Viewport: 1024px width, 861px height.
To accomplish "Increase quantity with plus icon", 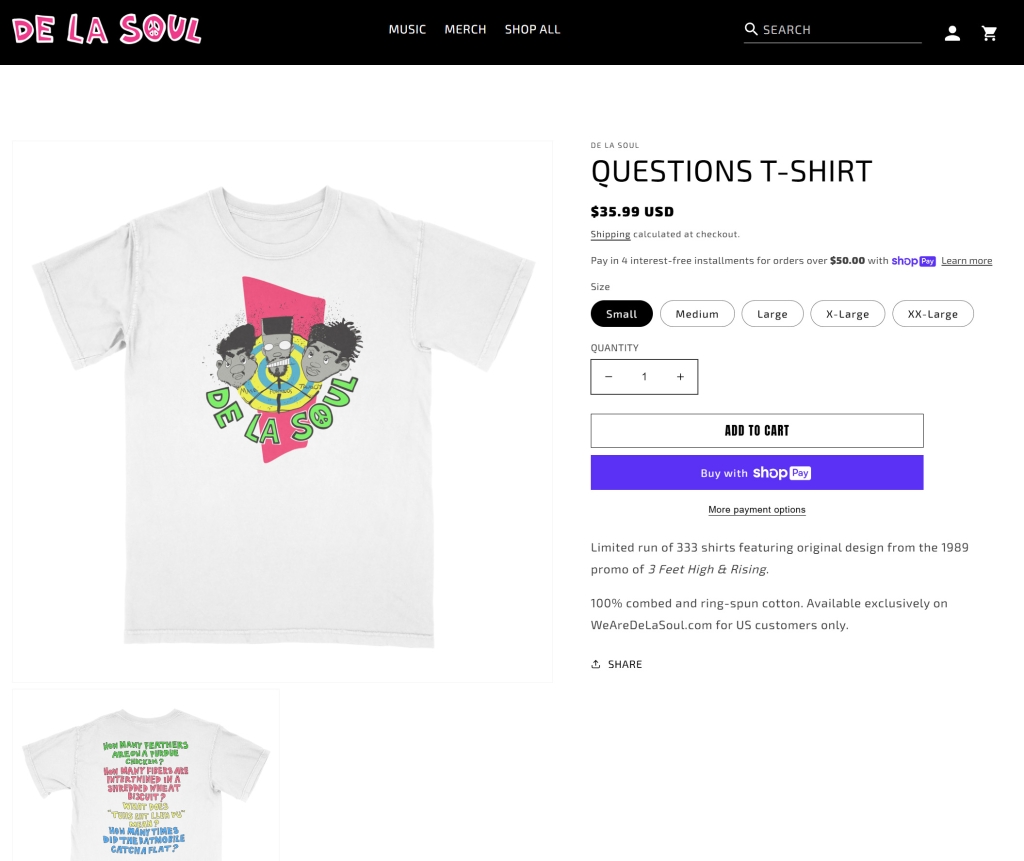I will click(x=680, y=377).
